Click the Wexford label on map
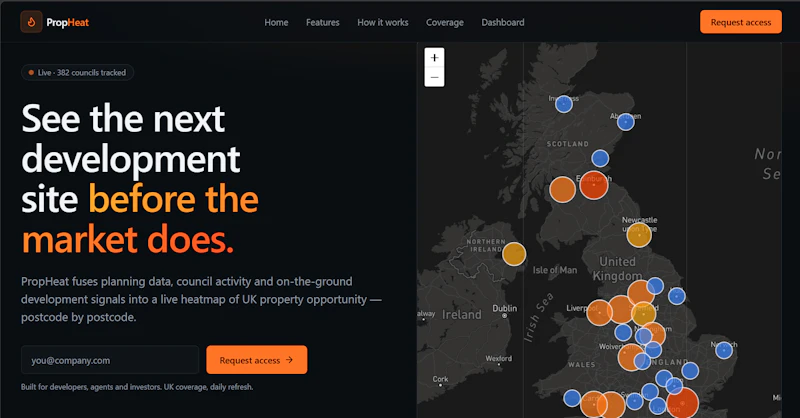800x418 pixels. tap(498, 358)
